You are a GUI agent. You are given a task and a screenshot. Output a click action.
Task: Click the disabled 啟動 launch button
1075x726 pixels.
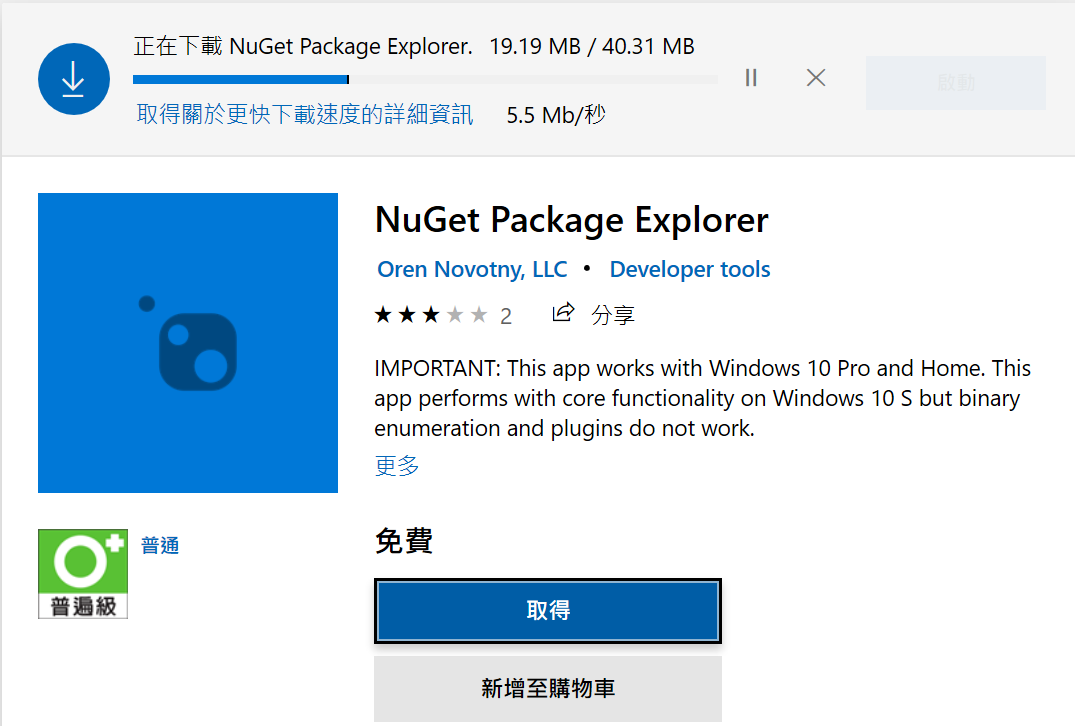pyautogui.click(x=955, y=83)
